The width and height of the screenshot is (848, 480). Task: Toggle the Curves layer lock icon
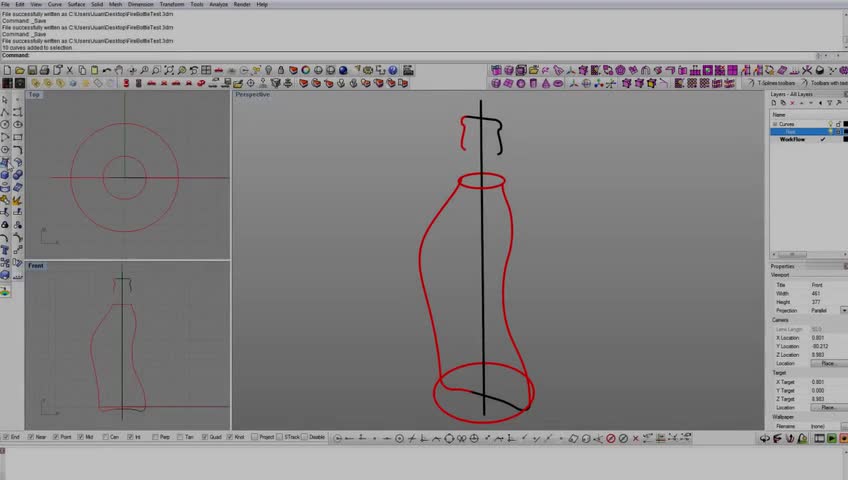point(838,124)
